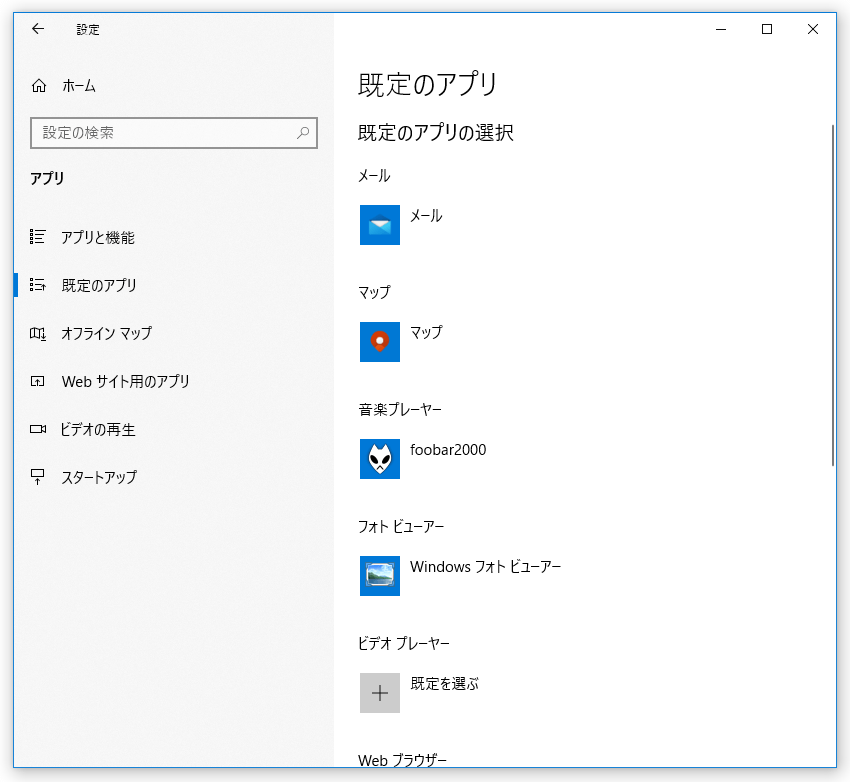Change default maps app labeled マップ

426,332
